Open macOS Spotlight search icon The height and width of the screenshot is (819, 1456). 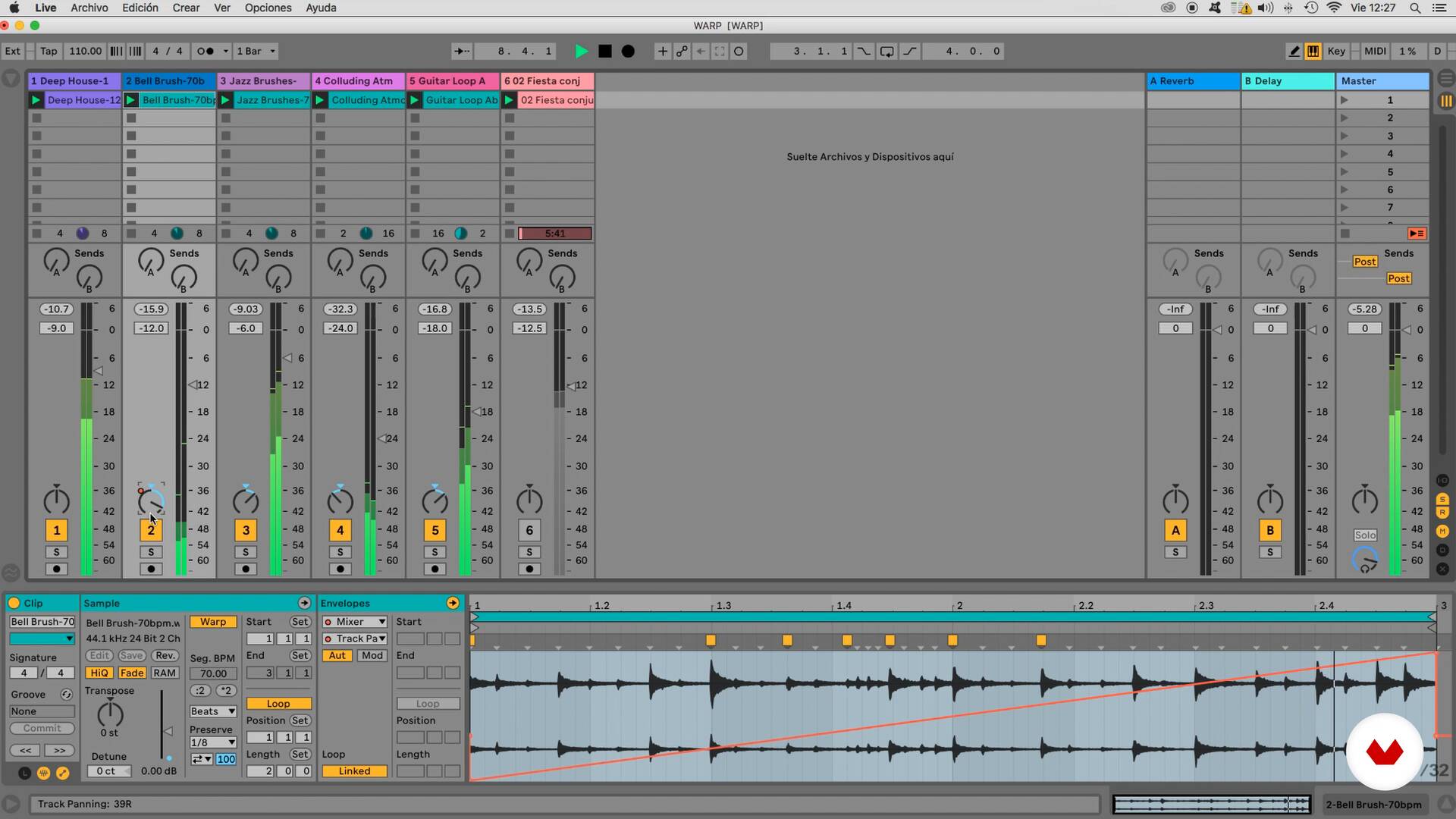1415,8
